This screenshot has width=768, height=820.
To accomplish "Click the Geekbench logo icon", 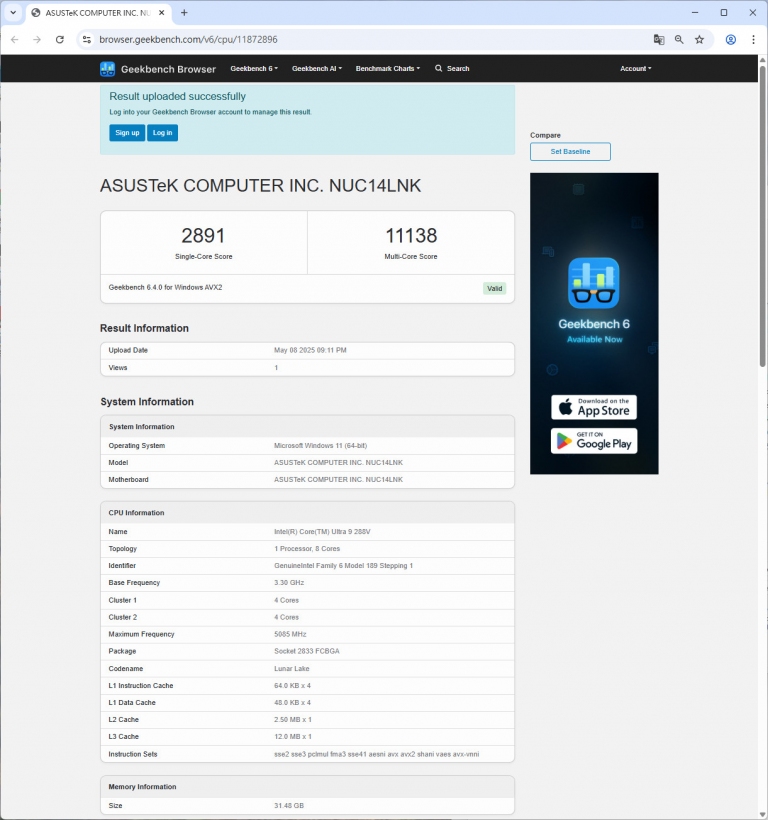I will tap(107, 69).
